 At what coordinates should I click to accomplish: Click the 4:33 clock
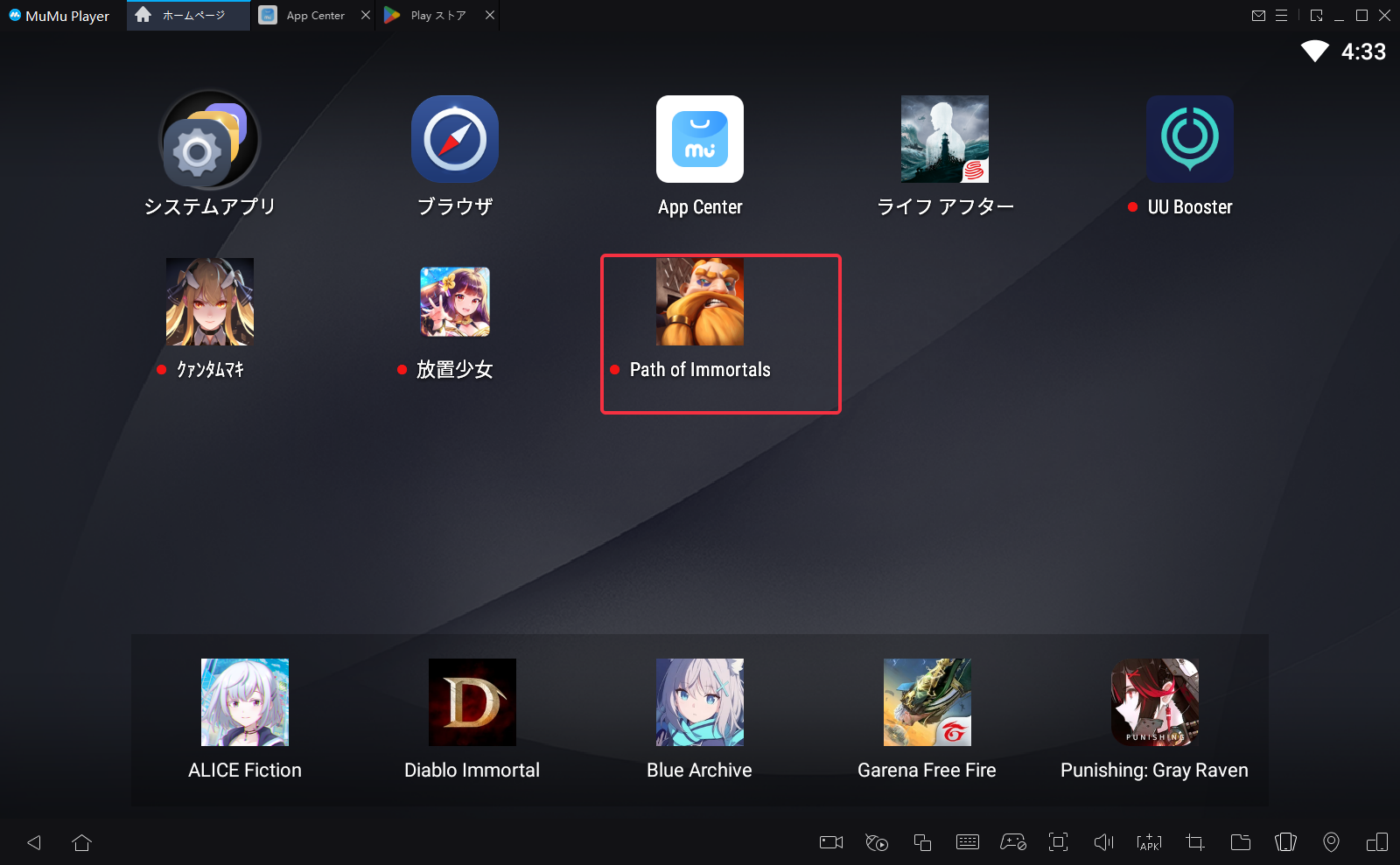click(1363, 52)
